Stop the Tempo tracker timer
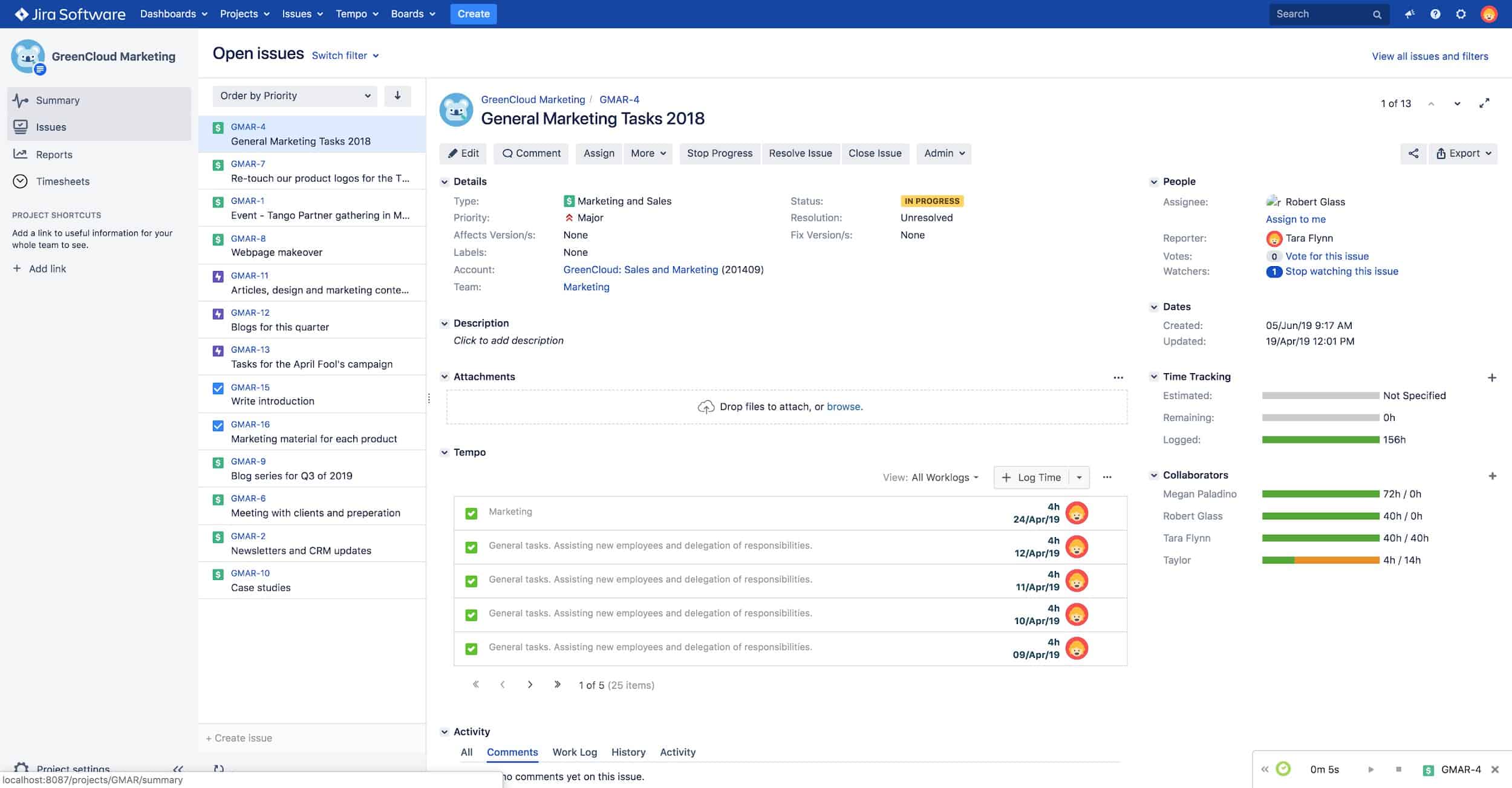This screenshot has height=788, width=1512. [x=1398, y=769]
